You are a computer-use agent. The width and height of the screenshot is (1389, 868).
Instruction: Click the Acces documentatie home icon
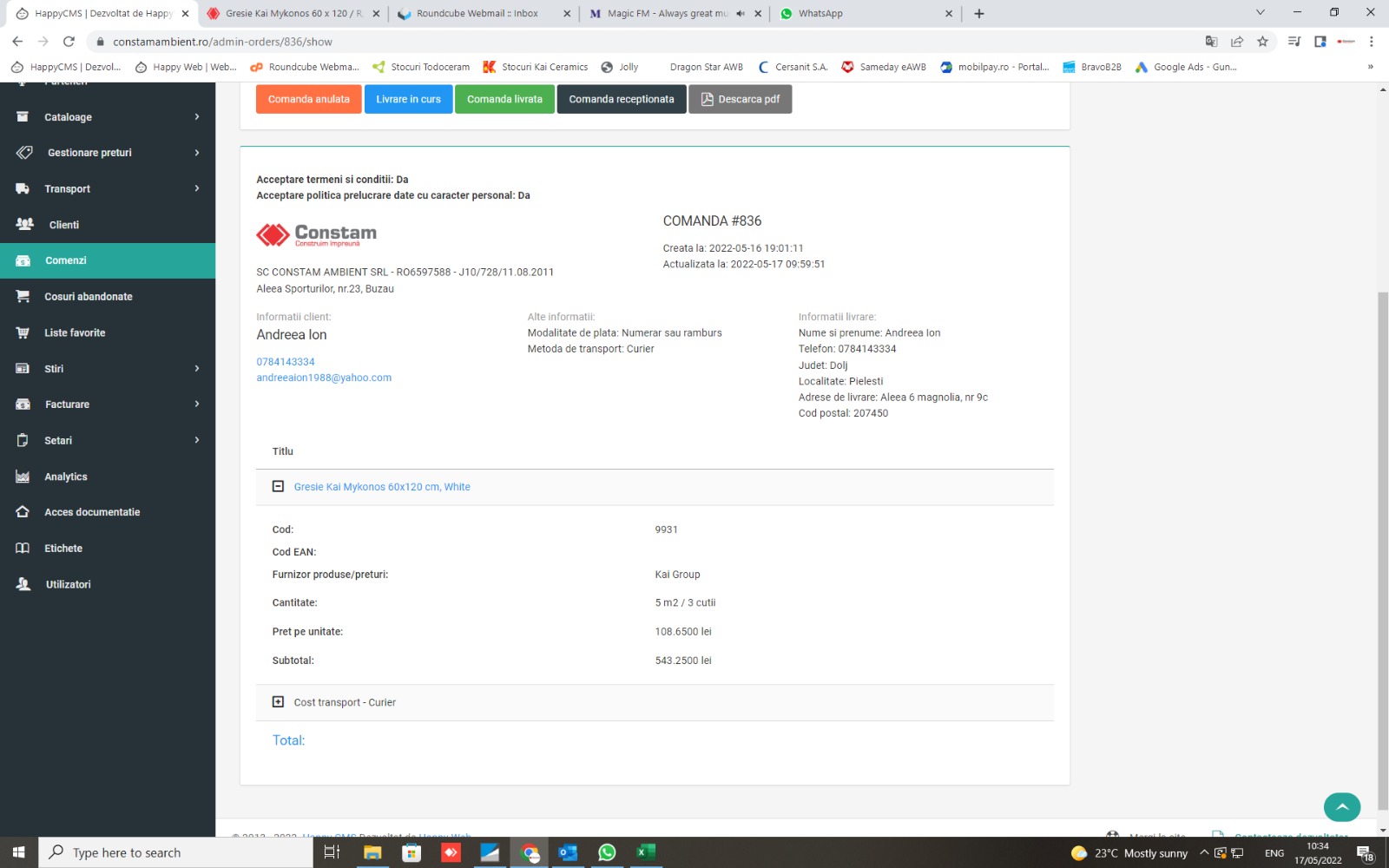(x=23, y=512)
